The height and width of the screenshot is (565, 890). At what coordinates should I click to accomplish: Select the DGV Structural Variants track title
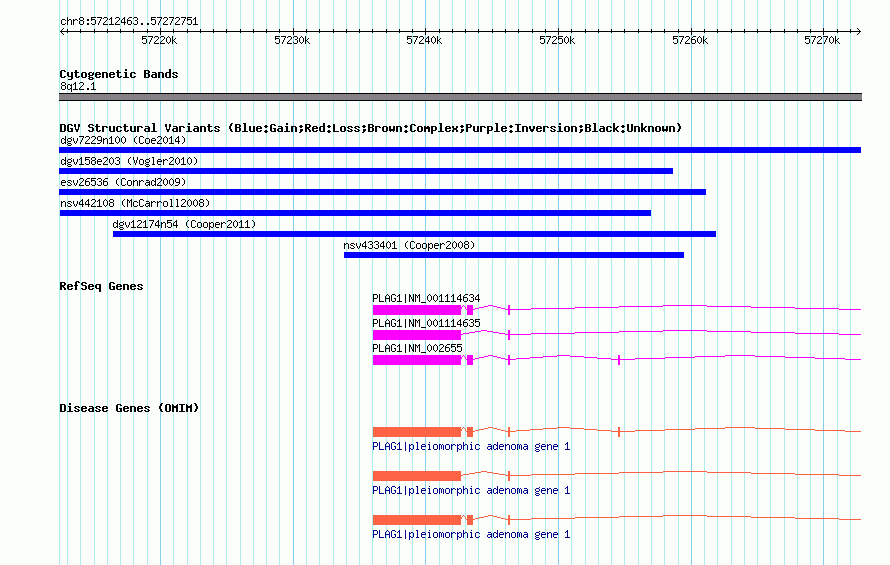point(371,128)
